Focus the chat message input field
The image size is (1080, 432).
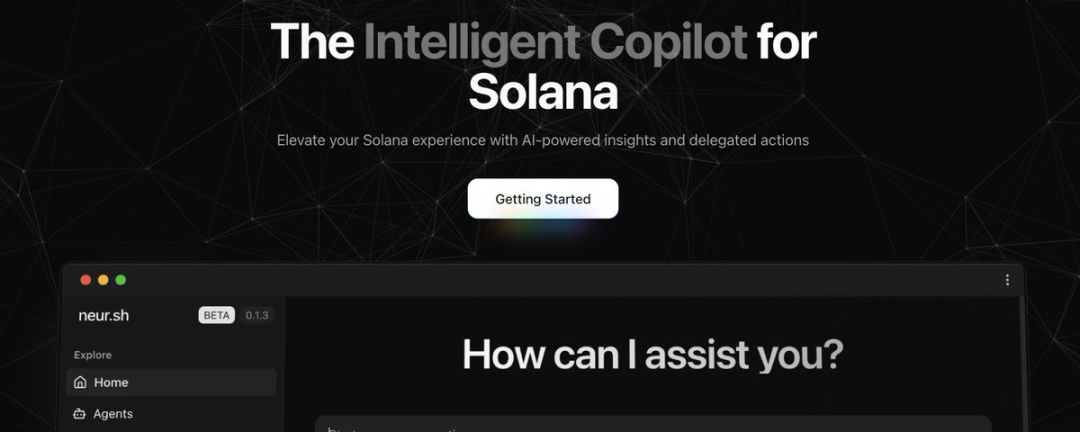point(652,425)
